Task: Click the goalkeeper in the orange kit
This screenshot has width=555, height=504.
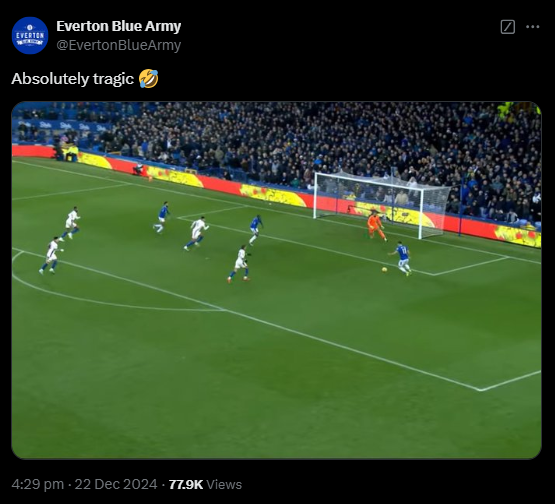Action: (x=376, y=226)
